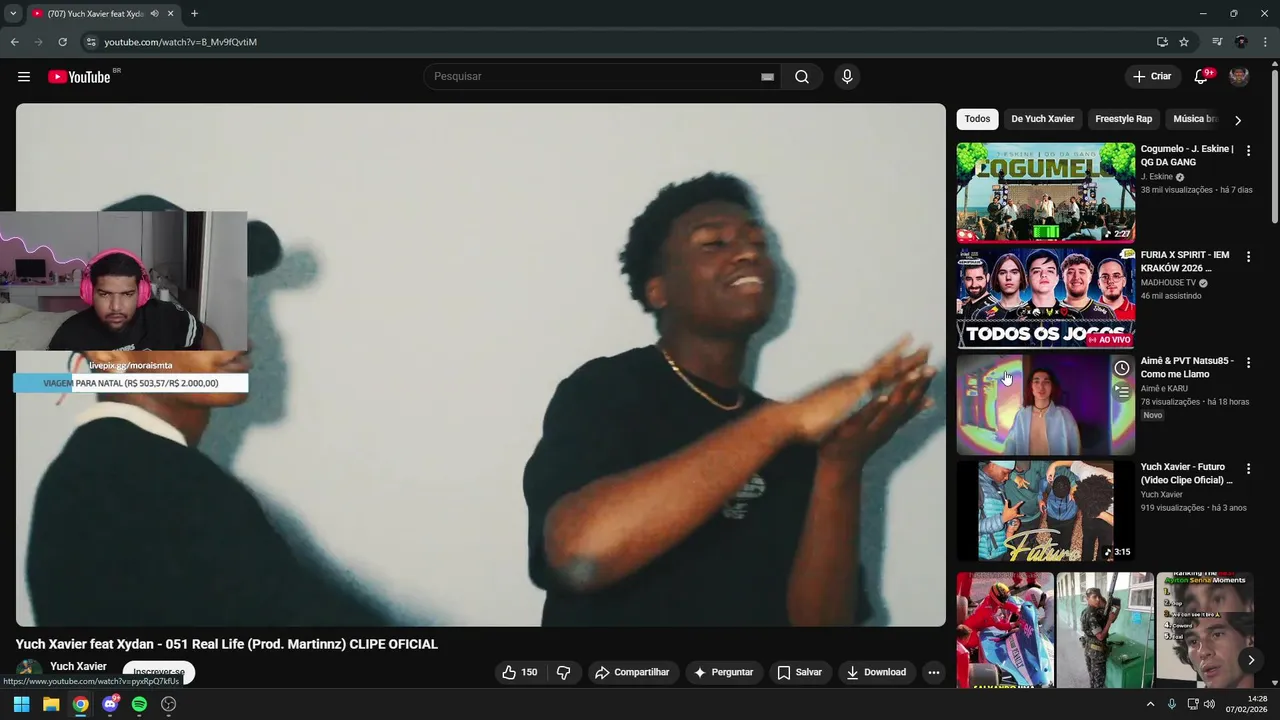
Task: Dislike the video
Action: (x=563, y=672)
